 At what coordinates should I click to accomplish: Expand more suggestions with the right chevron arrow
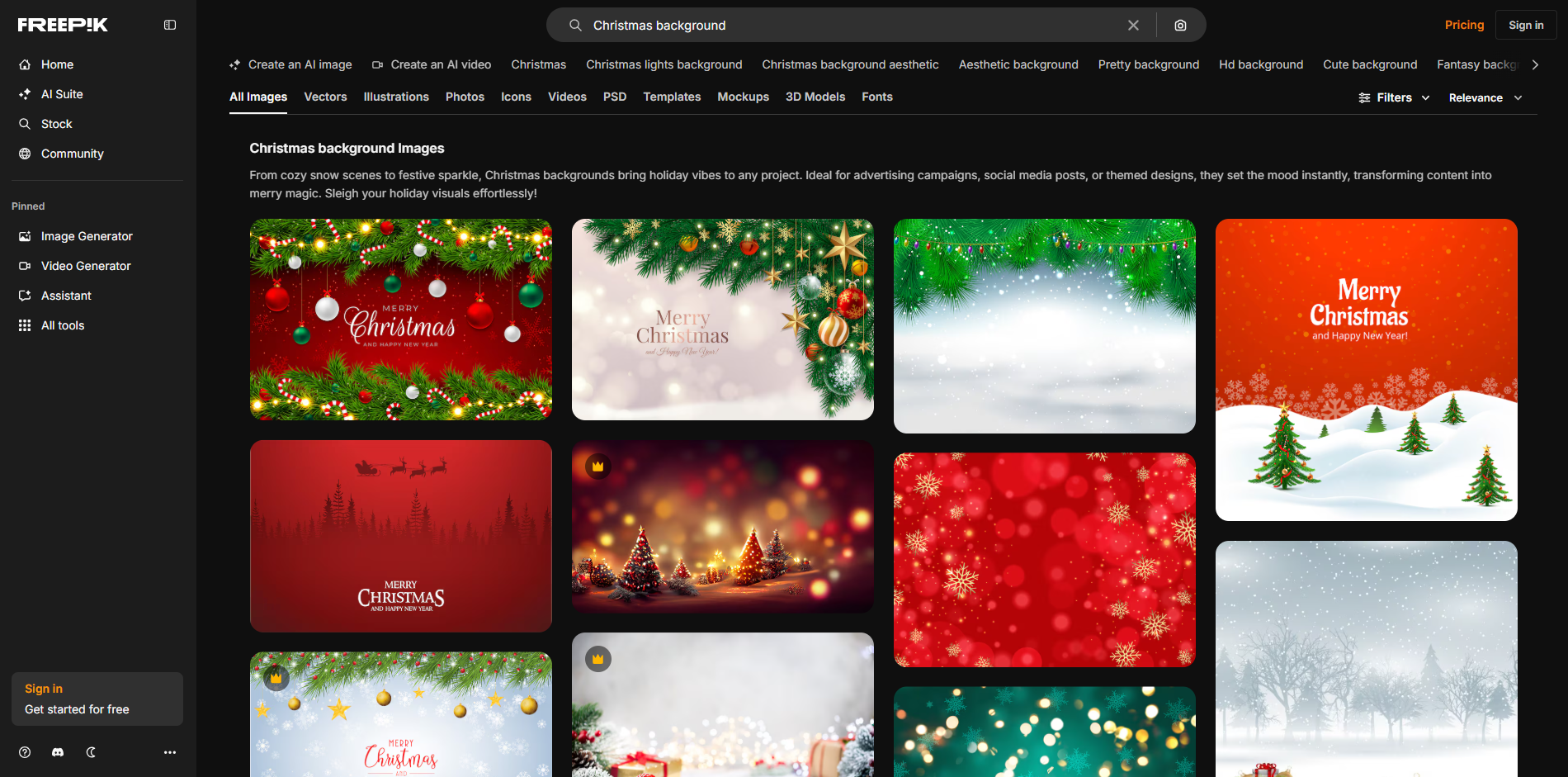[1535, 64]
